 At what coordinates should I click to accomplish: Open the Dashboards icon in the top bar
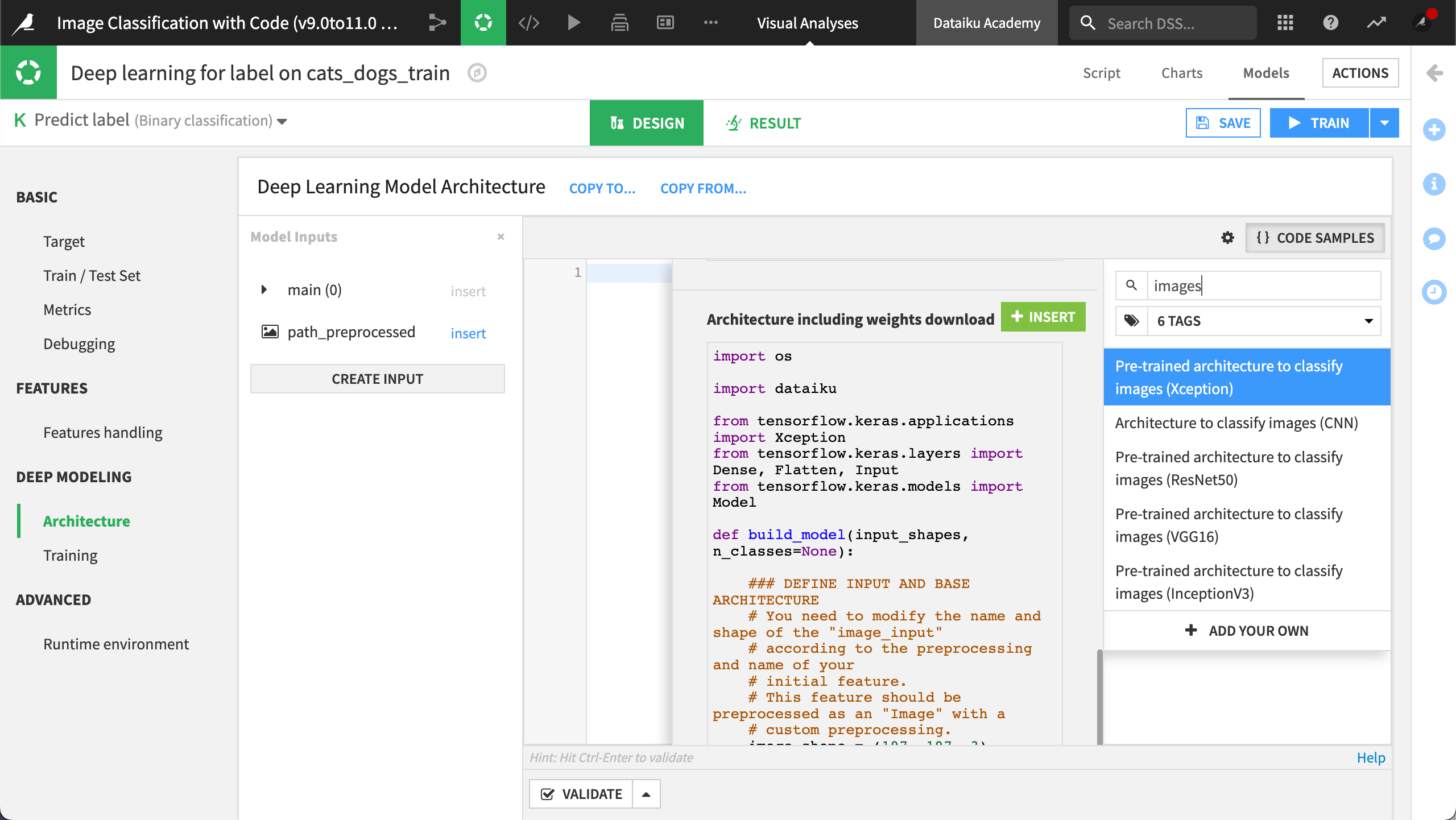664,23
